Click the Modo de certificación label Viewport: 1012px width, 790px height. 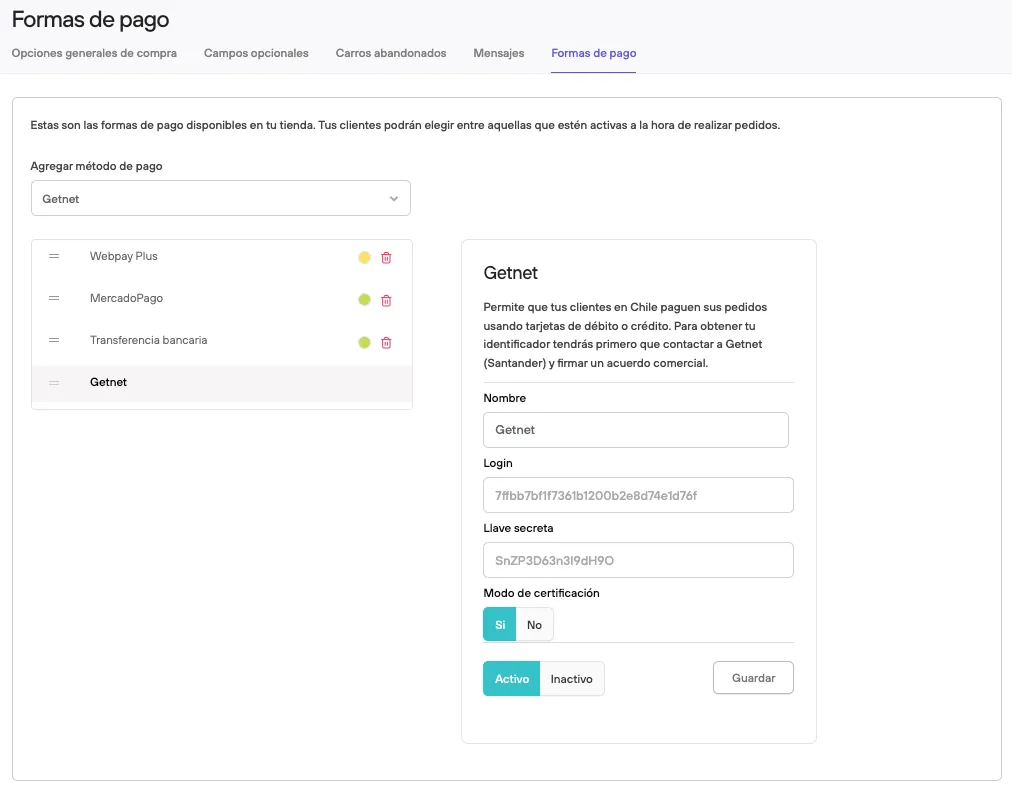[x=541, y=592]
